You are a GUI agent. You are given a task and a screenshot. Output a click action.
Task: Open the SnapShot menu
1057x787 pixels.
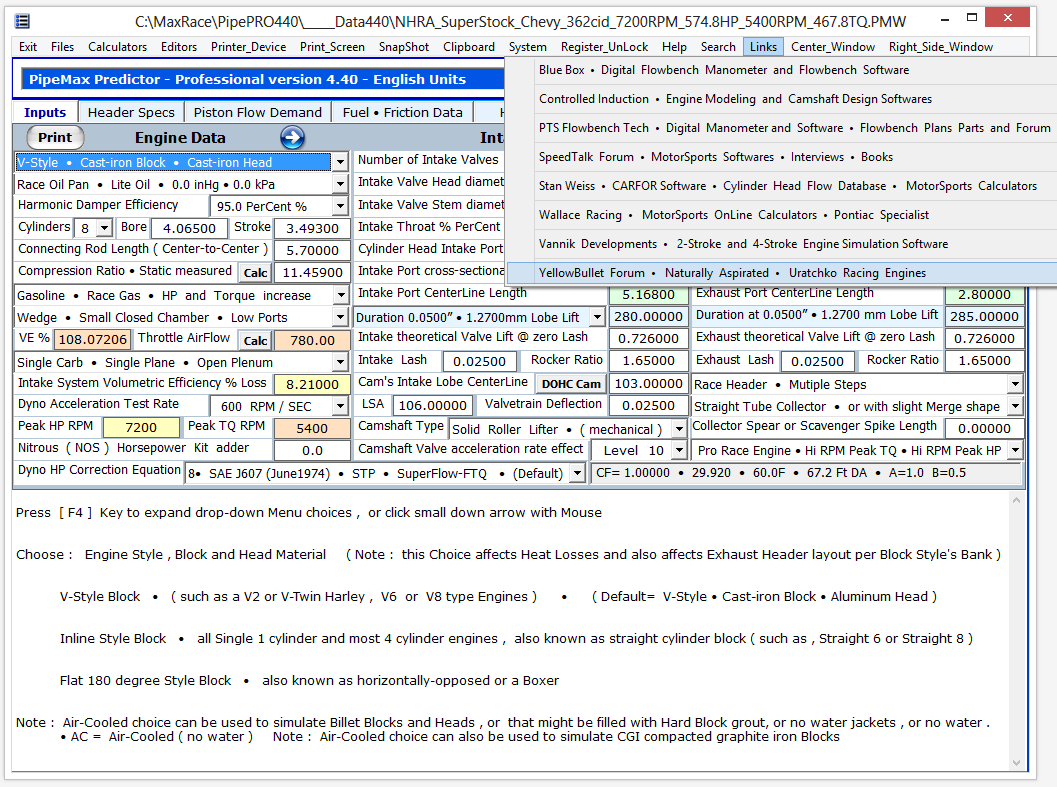(404, 47)
